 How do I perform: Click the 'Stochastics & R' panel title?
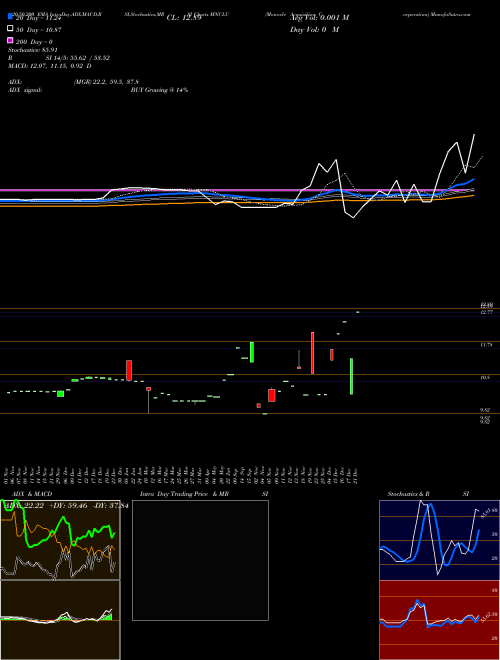[x=408, y=494]
